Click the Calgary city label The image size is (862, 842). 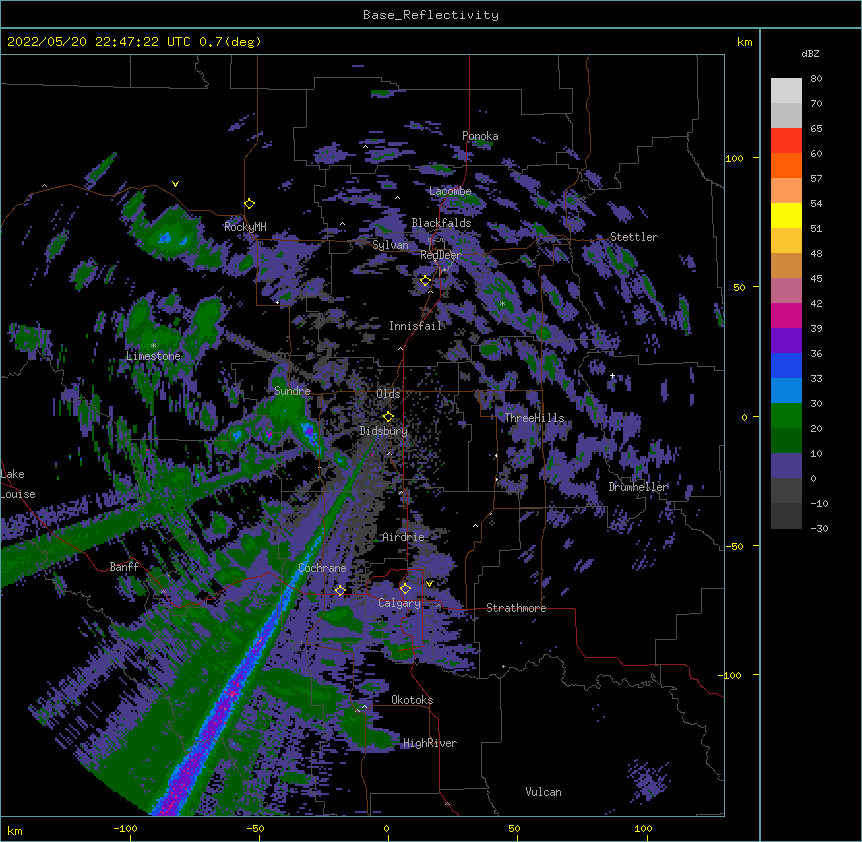pos(399,603)
